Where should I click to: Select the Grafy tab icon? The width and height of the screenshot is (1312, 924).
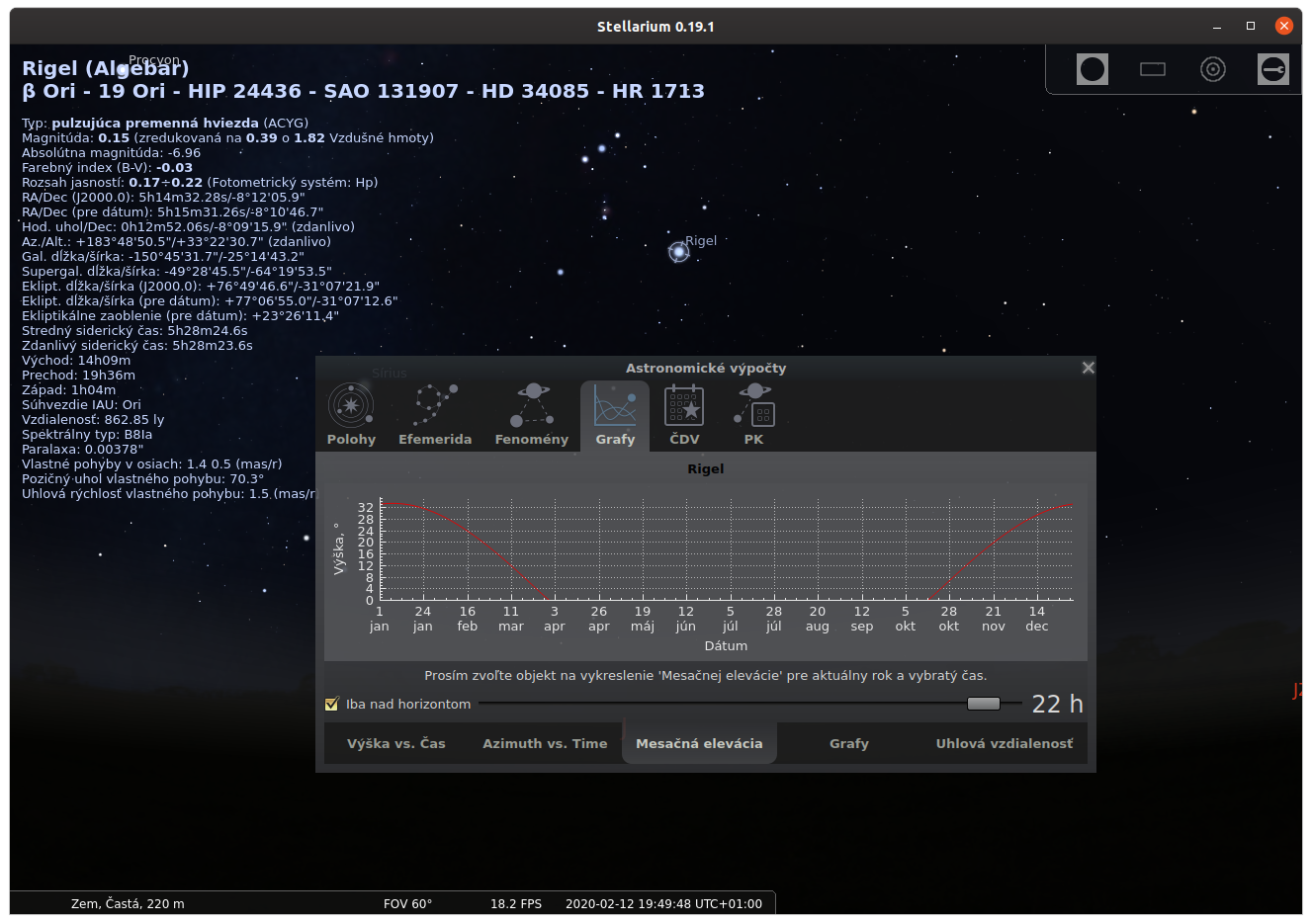coord(615,415)
